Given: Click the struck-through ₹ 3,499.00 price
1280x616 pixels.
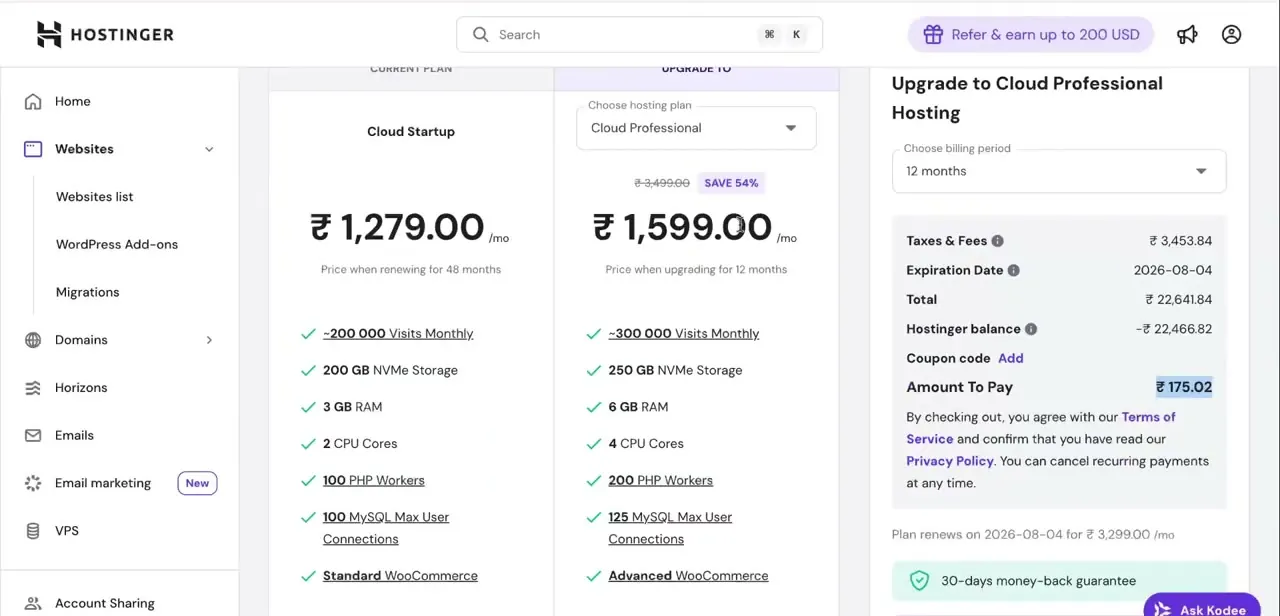Looking at the screenshot, I should 662,183.
